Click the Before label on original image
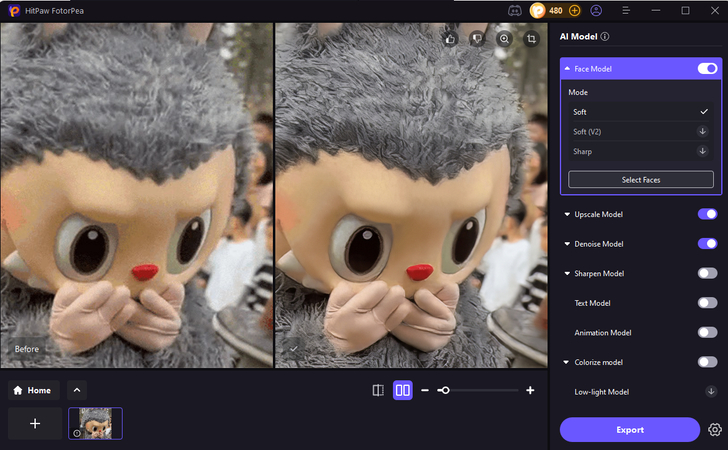This screenshot has width=728, height=450. tap(26, 349)
